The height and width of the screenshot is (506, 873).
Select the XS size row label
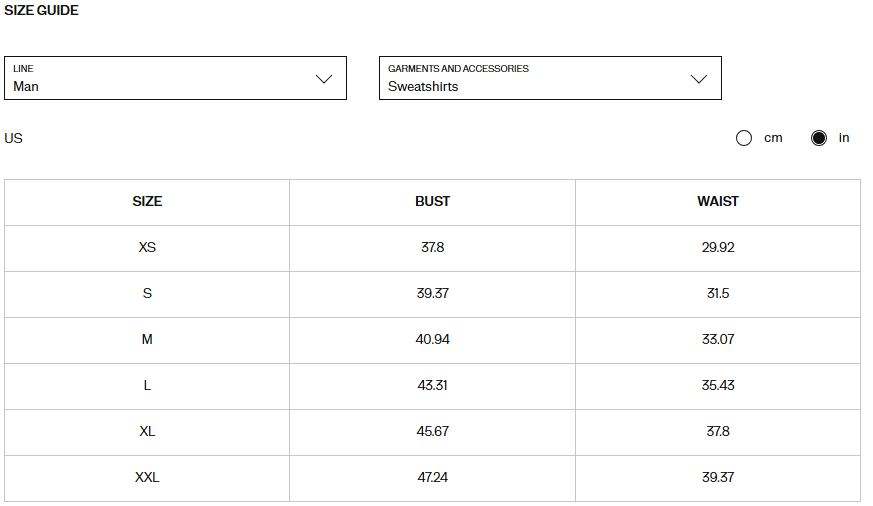coord(147,248)
